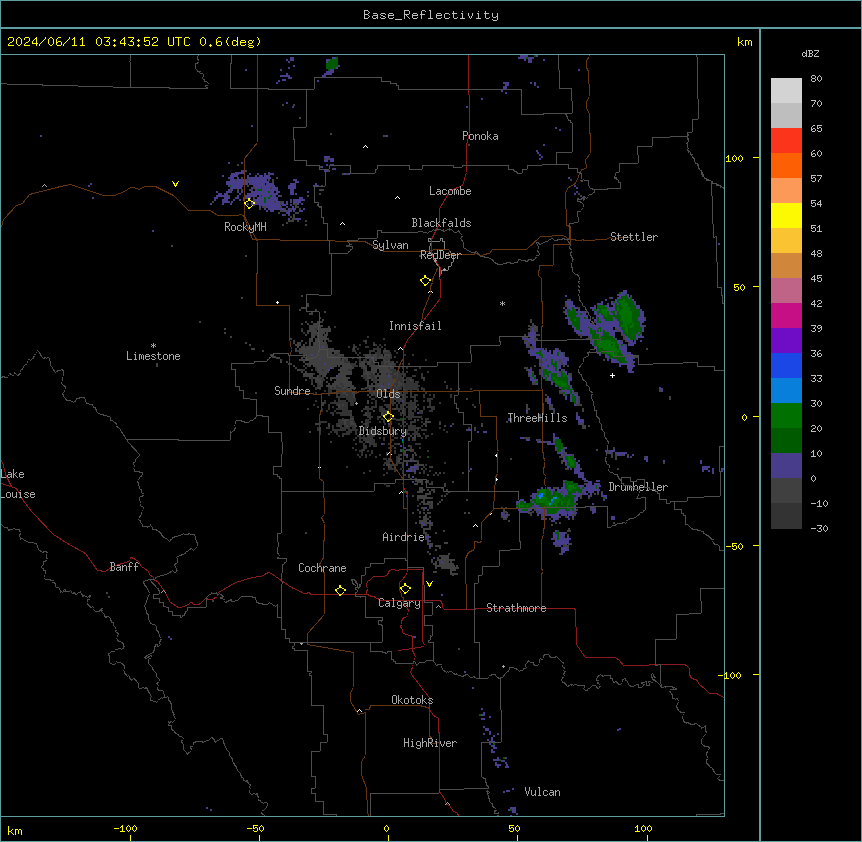Click the yellow diamond marker above Calgary label
This screenshot has width=862, height=842.
[405, 589]
